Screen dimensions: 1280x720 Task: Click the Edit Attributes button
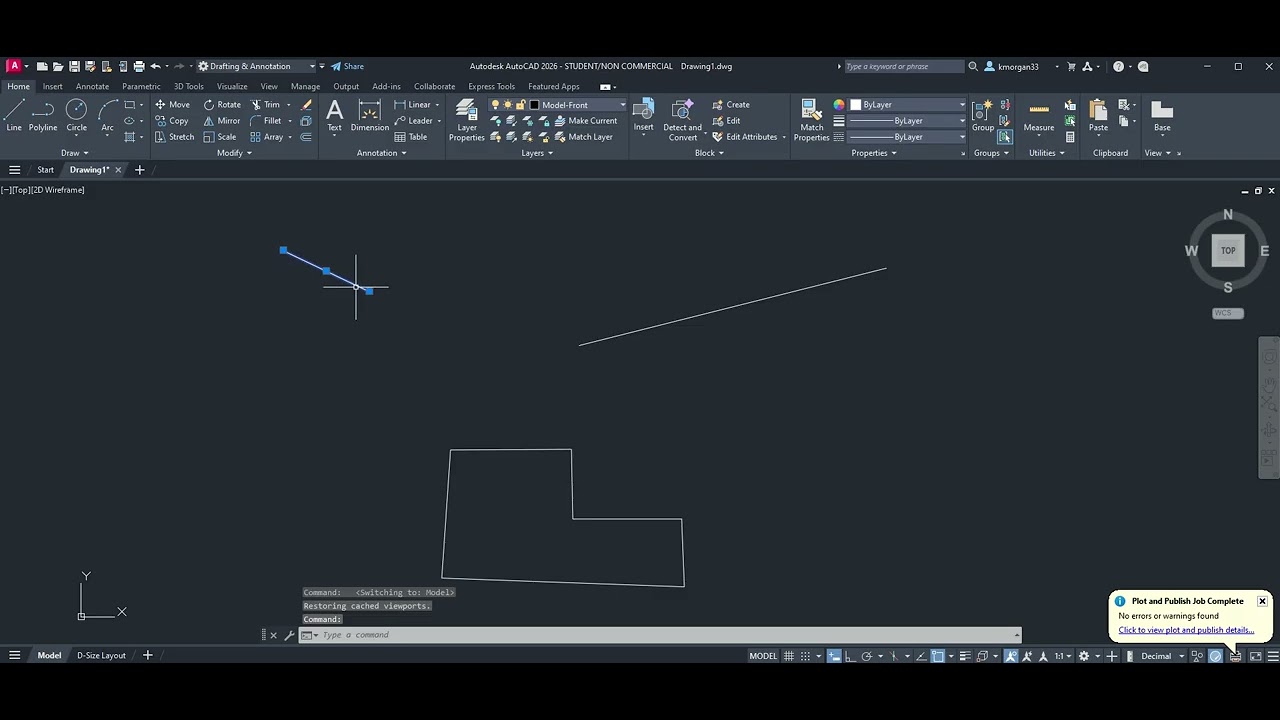tap(744, 137)
